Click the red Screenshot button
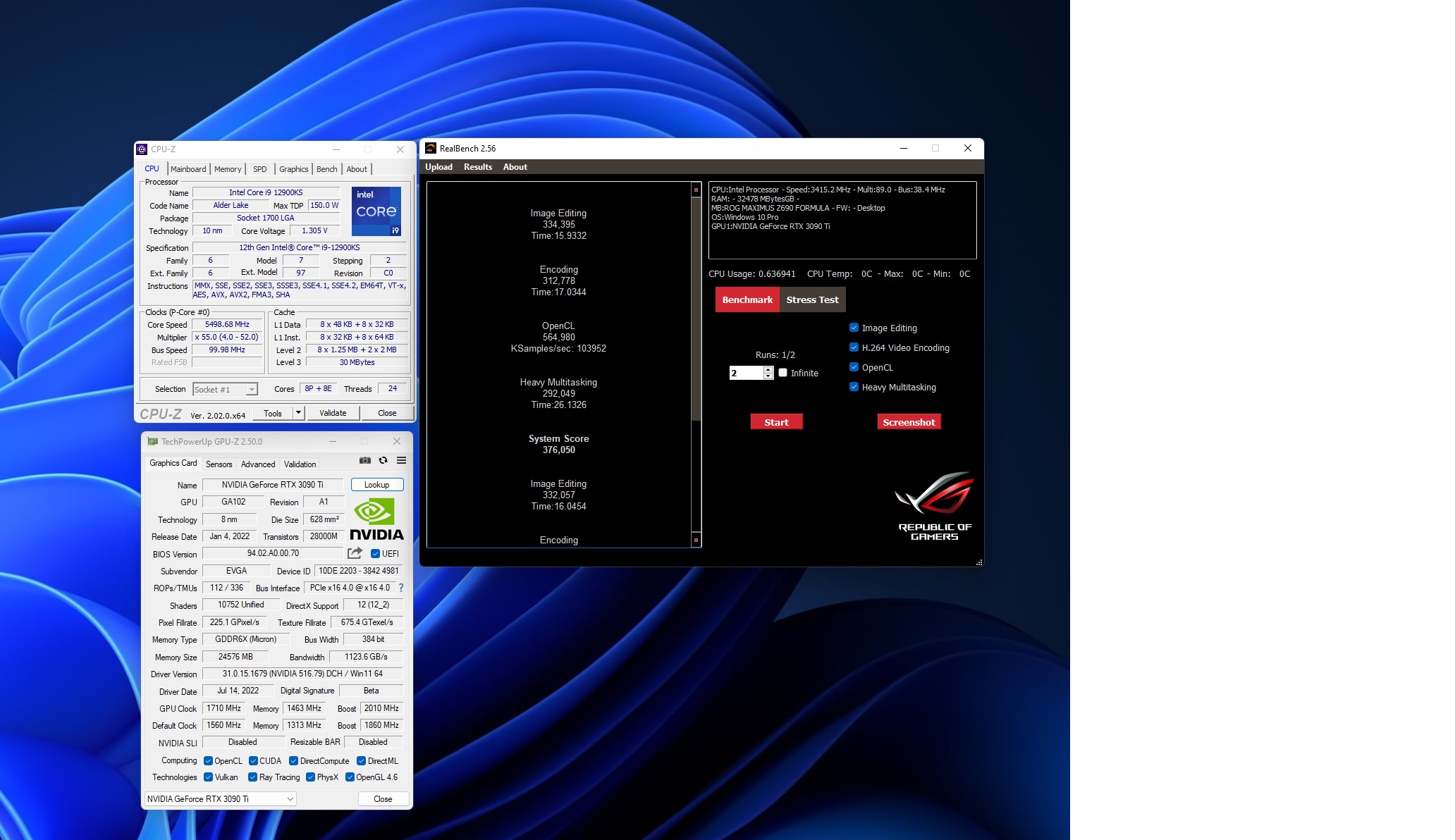This screenshot has width=1455, height=840. (x=909, y=421)
